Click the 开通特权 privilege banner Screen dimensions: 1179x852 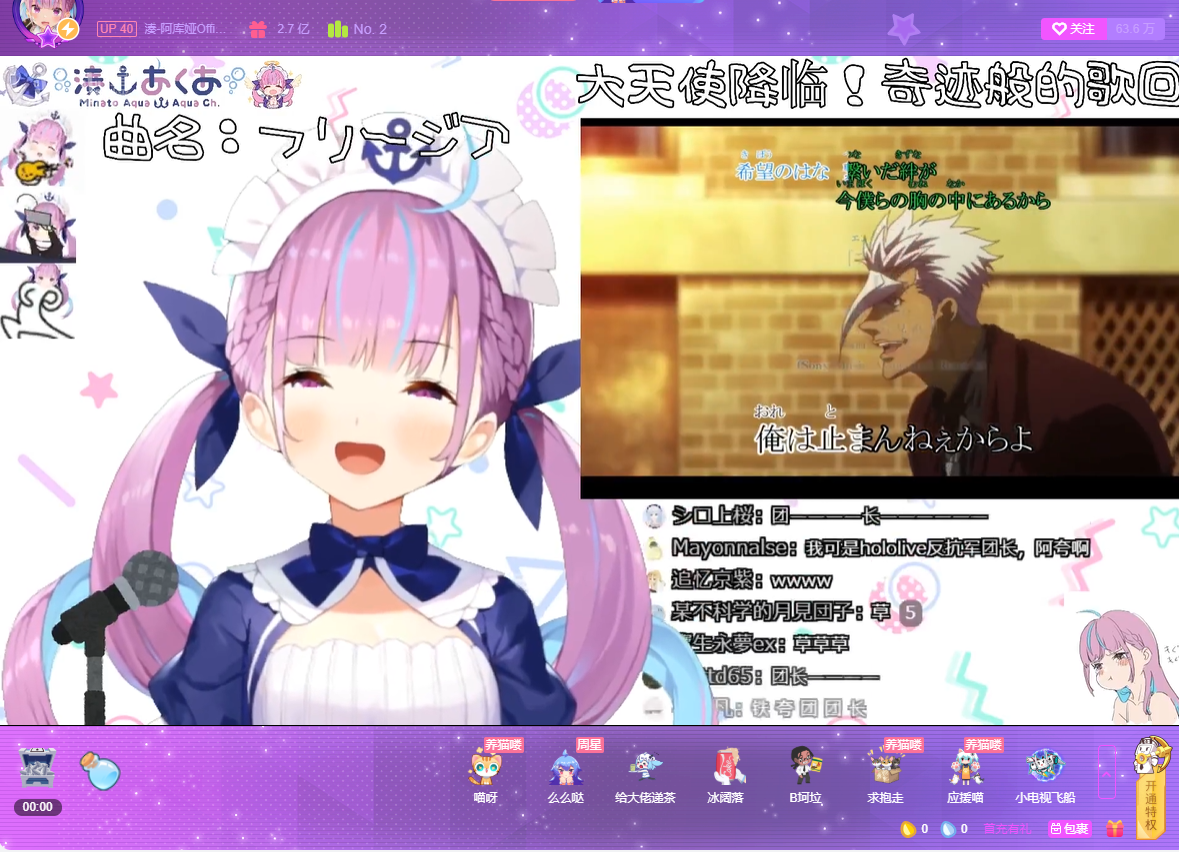click(1151, 788)
